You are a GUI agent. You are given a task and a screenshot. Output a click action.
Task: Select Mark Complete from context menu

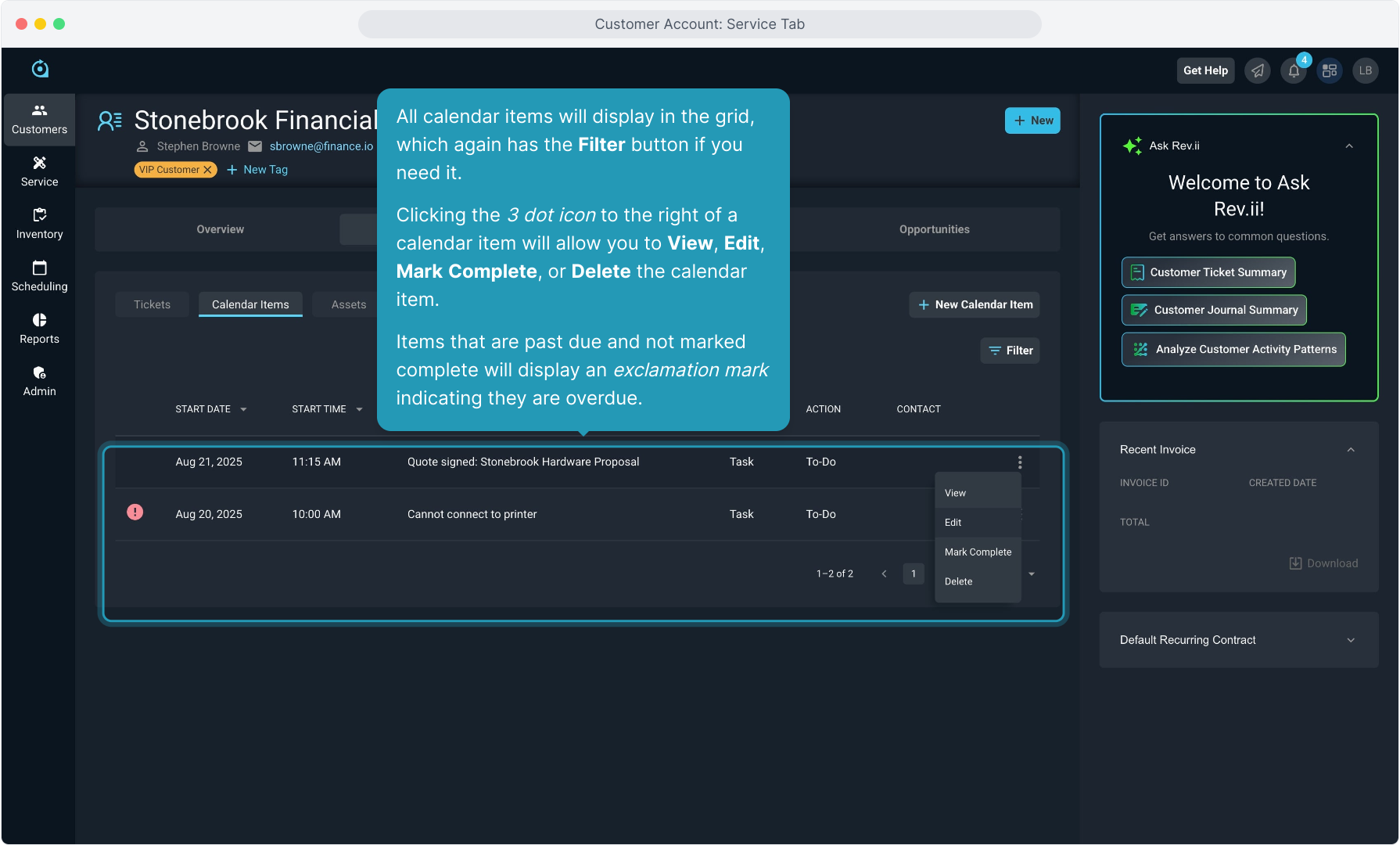click(978, 552)
